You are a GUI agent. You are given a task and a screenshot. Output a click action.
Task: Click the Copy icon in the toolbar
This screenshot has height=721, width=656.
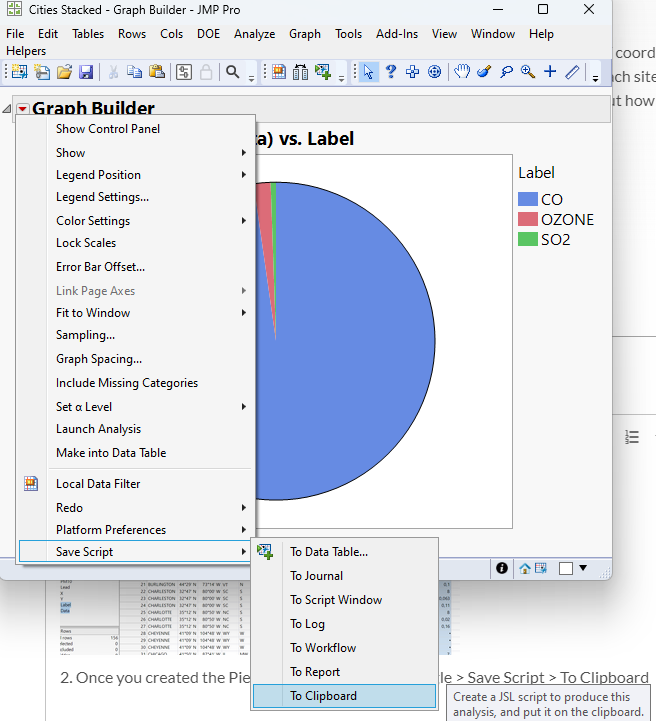(x=135, y=72)
